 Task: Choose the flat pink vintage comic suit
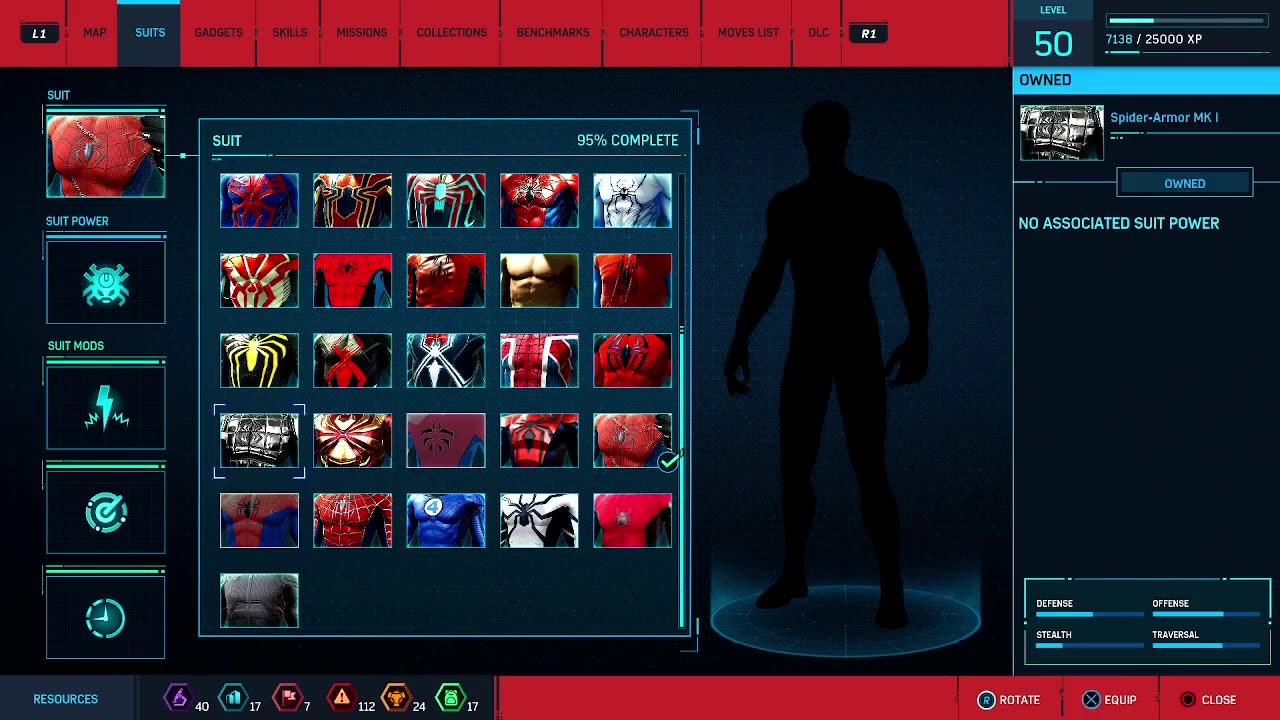pyautogui.click(x=446, y=440)
